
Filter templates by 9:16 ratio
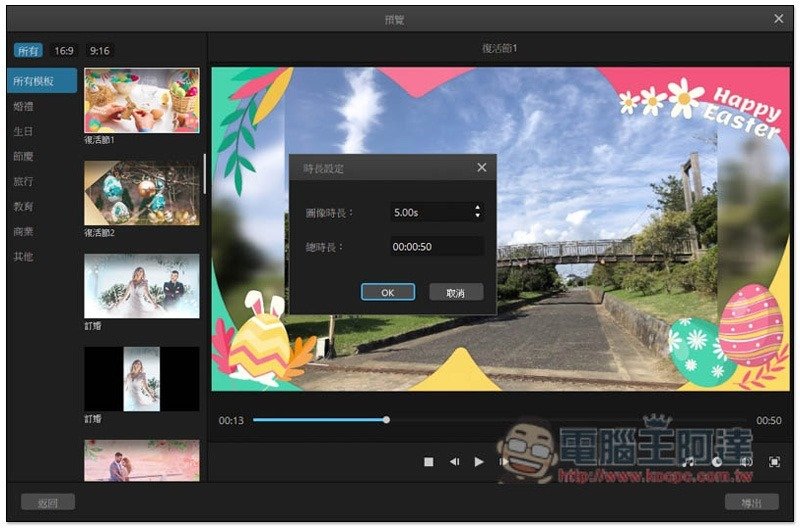[100, 50]
